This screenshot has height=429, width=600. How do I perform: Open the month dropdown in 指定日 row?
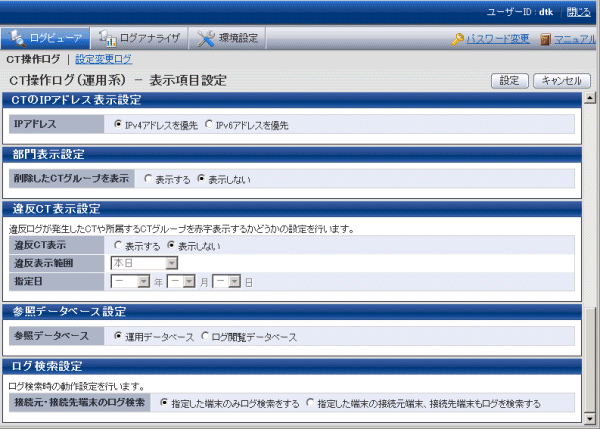pyautogui.click(x=181, y=282)
